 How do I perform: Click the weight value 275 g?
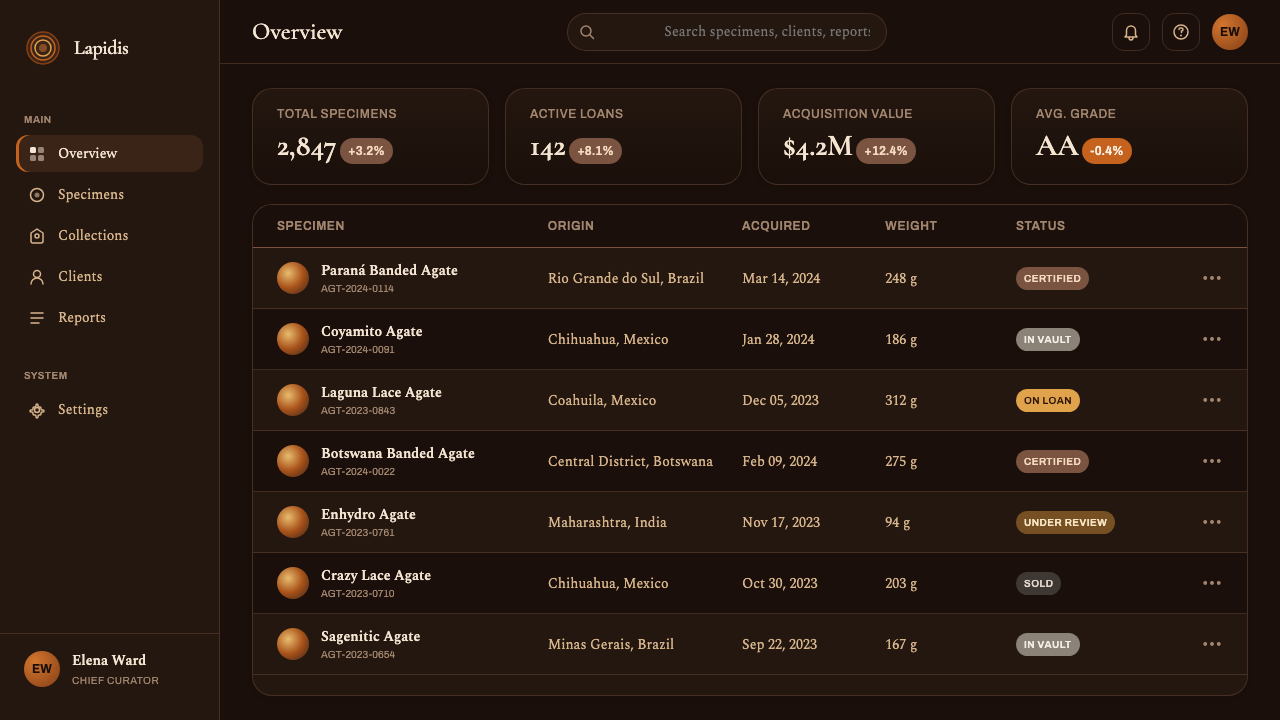[901, 462]
